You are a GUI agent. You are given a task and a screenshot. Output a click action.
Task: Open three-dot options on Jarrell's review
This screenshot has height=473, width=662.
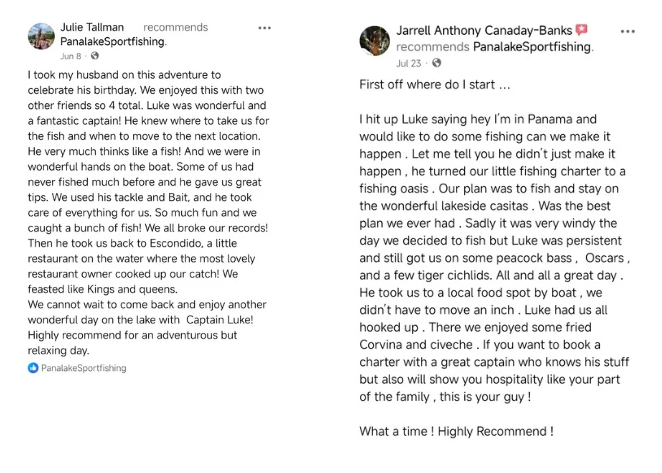(627, 31)
